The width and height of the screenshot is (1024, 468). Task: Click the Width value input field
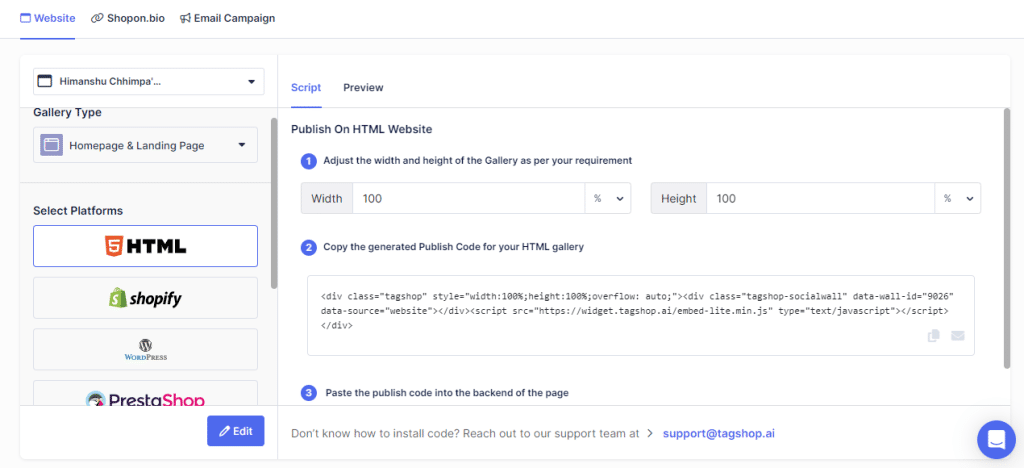click(468, 199)
